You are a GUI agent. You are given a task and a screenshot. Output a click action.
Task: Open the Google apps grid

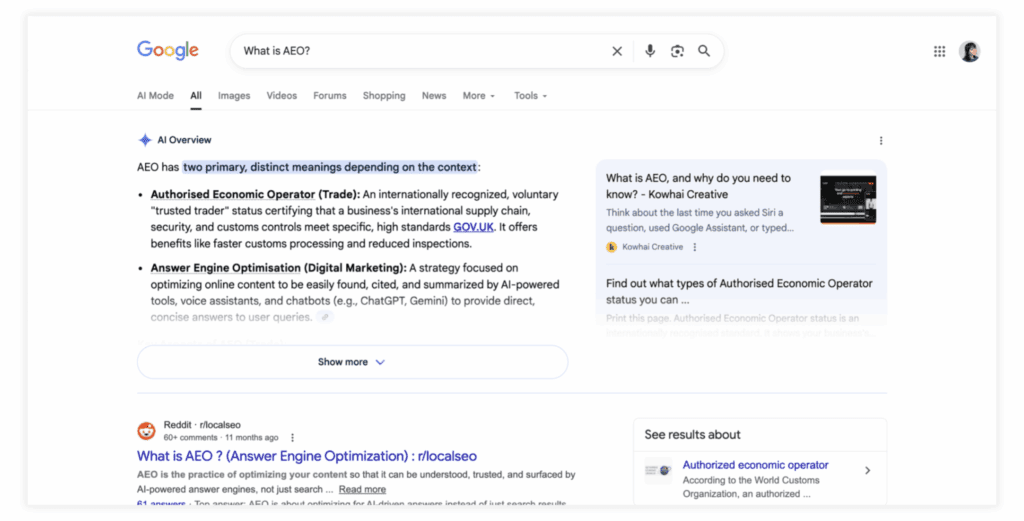[x=939, y=51]
